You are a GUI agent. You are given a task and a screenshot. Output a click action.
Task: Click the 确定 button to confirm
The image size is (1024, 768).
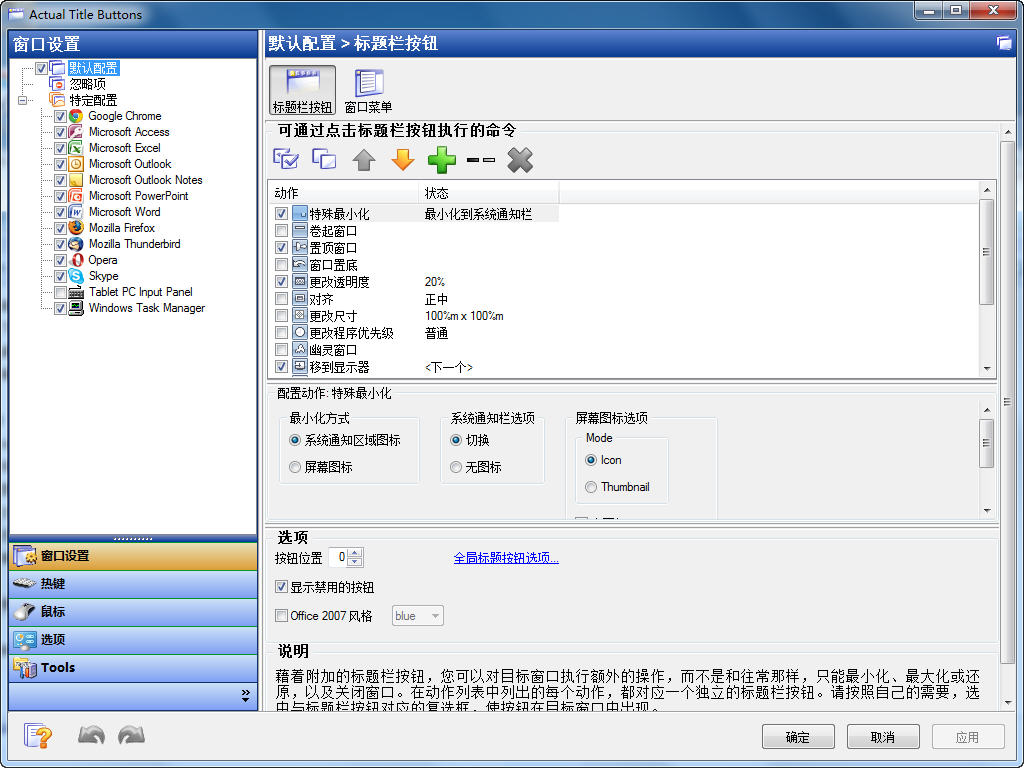[x=797, y=736]
